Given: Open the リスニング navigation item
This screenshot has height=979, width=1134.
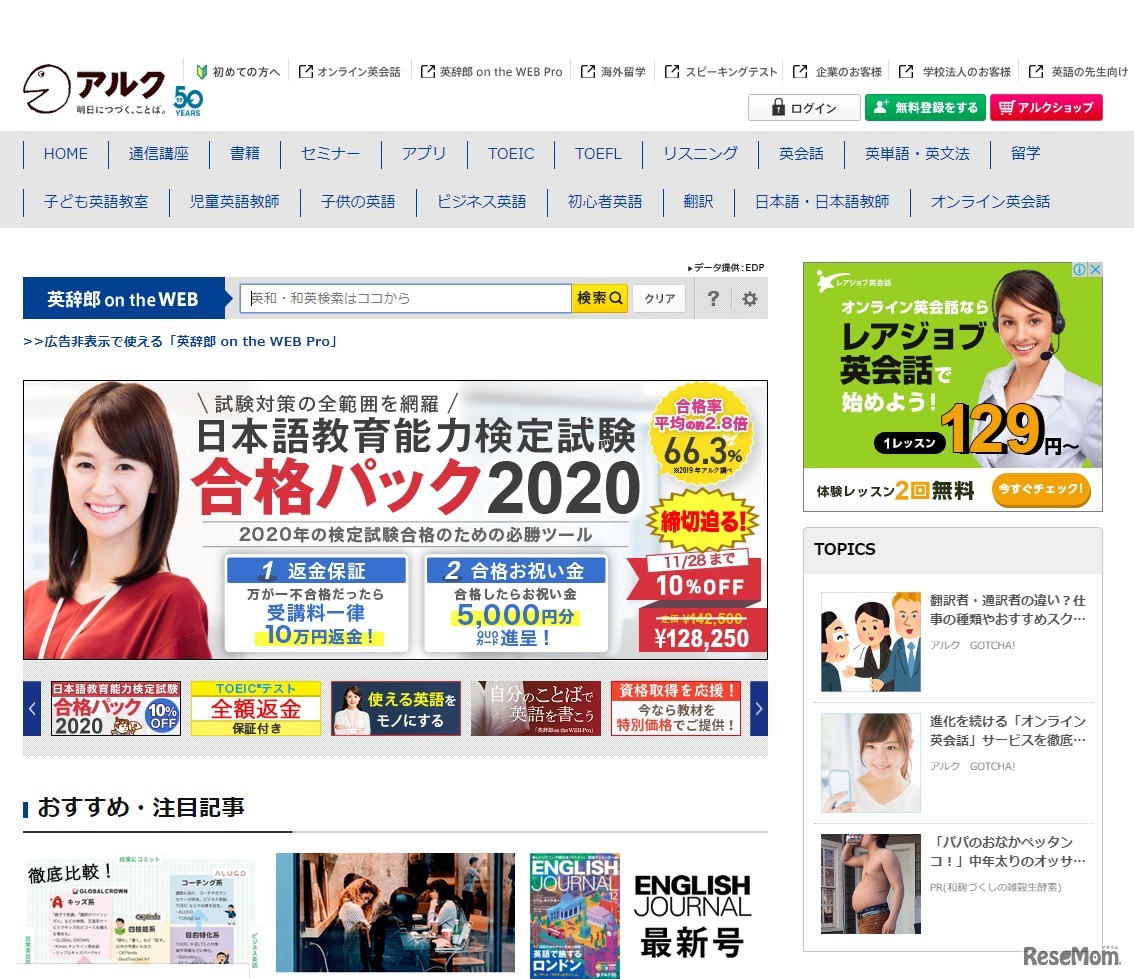Looking at the screenshot, I should [700, 153].
